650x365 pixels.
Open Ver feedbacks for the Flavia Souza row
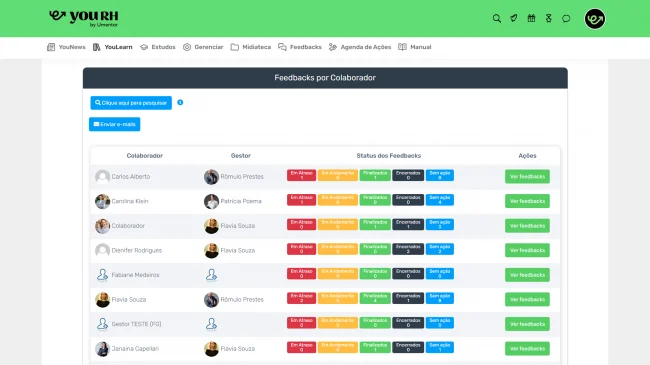tap(527, 299)
